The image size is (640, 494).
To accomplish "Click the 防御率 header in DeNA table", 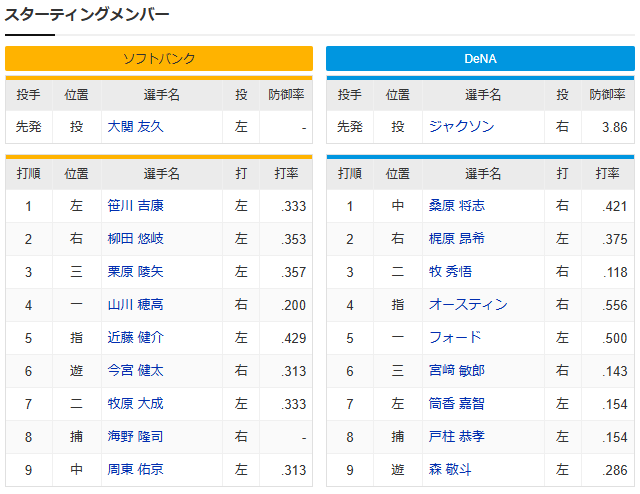I will [x=607, y=95].
